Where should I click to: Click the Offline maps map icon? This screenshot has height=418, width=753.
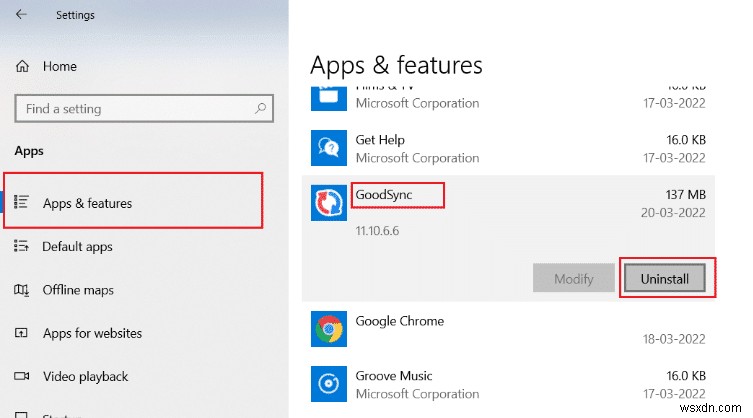pos(21,290)
